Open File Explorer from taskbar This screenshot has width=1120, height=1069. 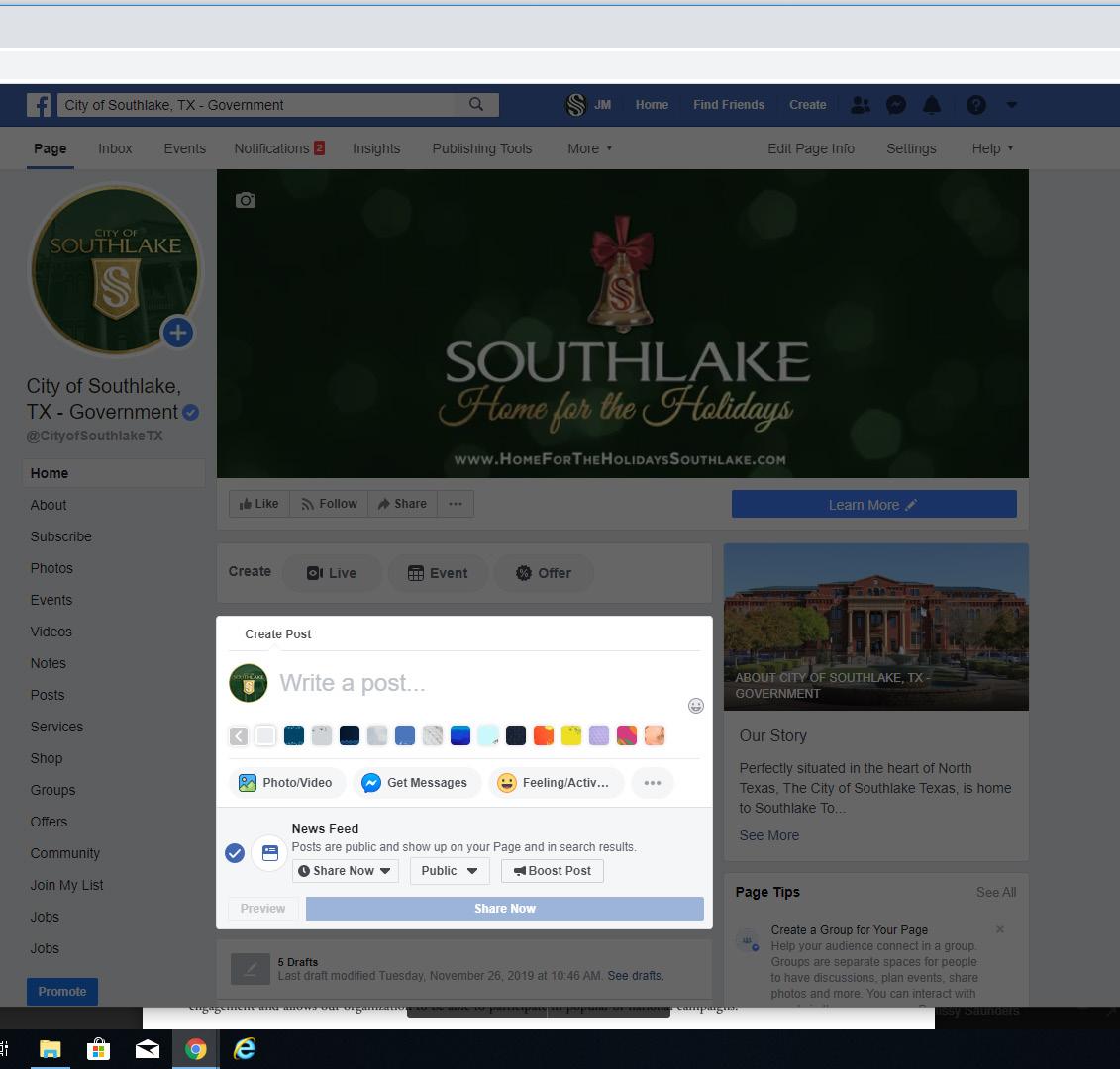(x=50, y=1049)
